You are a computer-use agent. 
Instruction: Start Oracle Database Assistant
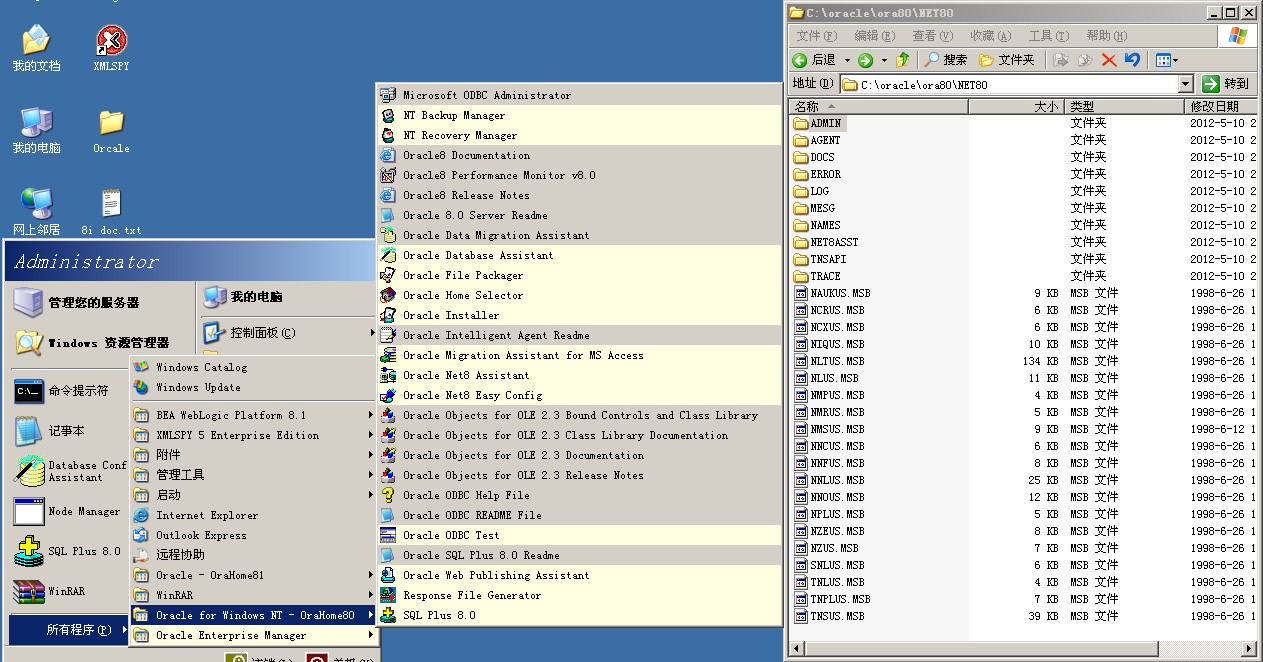(579, 255)
